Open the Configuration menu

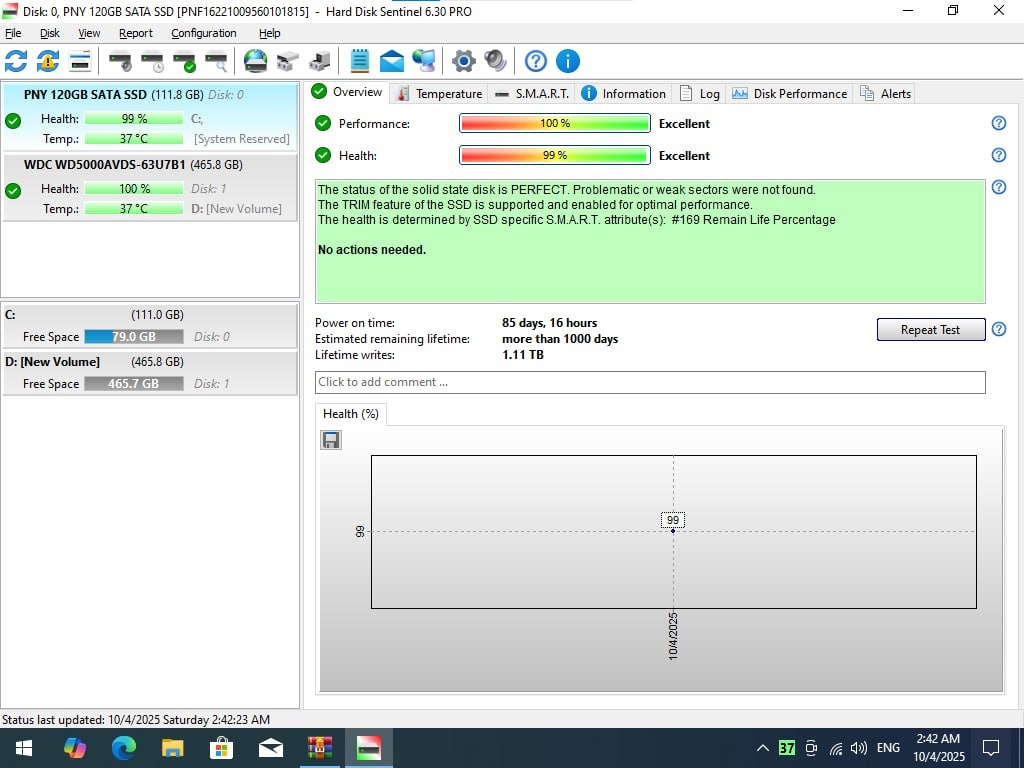pos(203,33)
